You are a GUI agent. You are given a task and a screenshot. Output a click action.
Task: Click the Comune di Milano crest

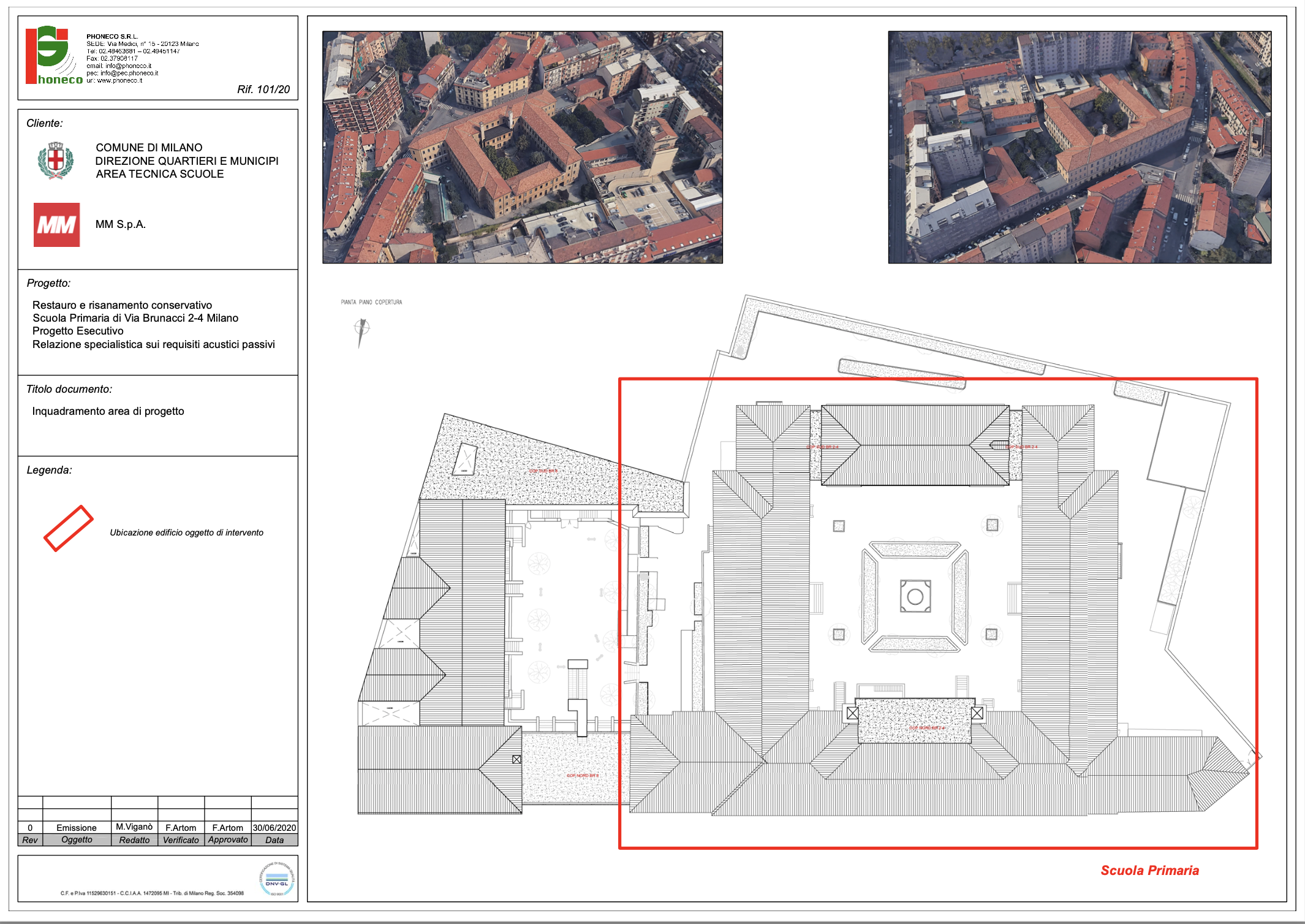(x=56, y=161)
